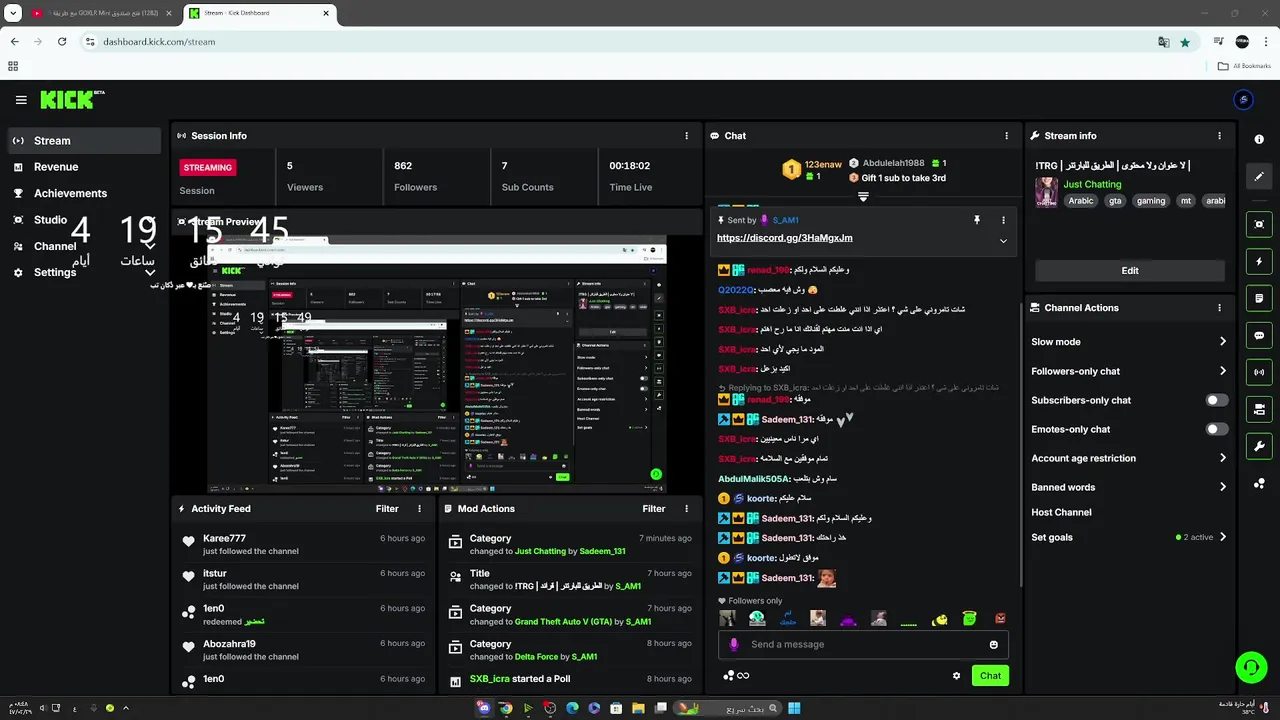Open Stream in sidebar
This screenshot has height=720, width=1280.
click(84, 141)
